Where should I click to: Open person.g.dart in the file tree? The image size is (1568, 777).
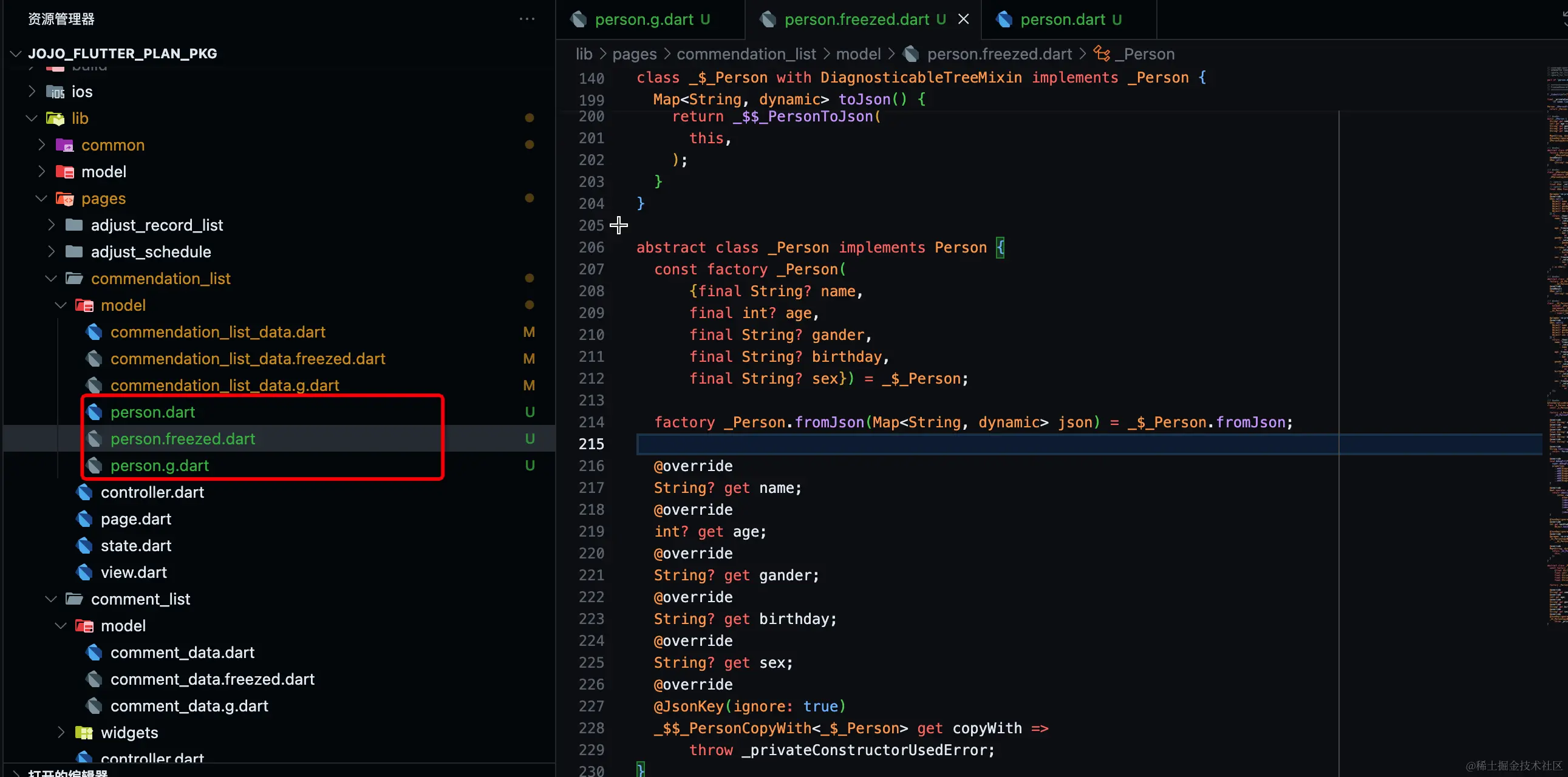tap(160, 466)
